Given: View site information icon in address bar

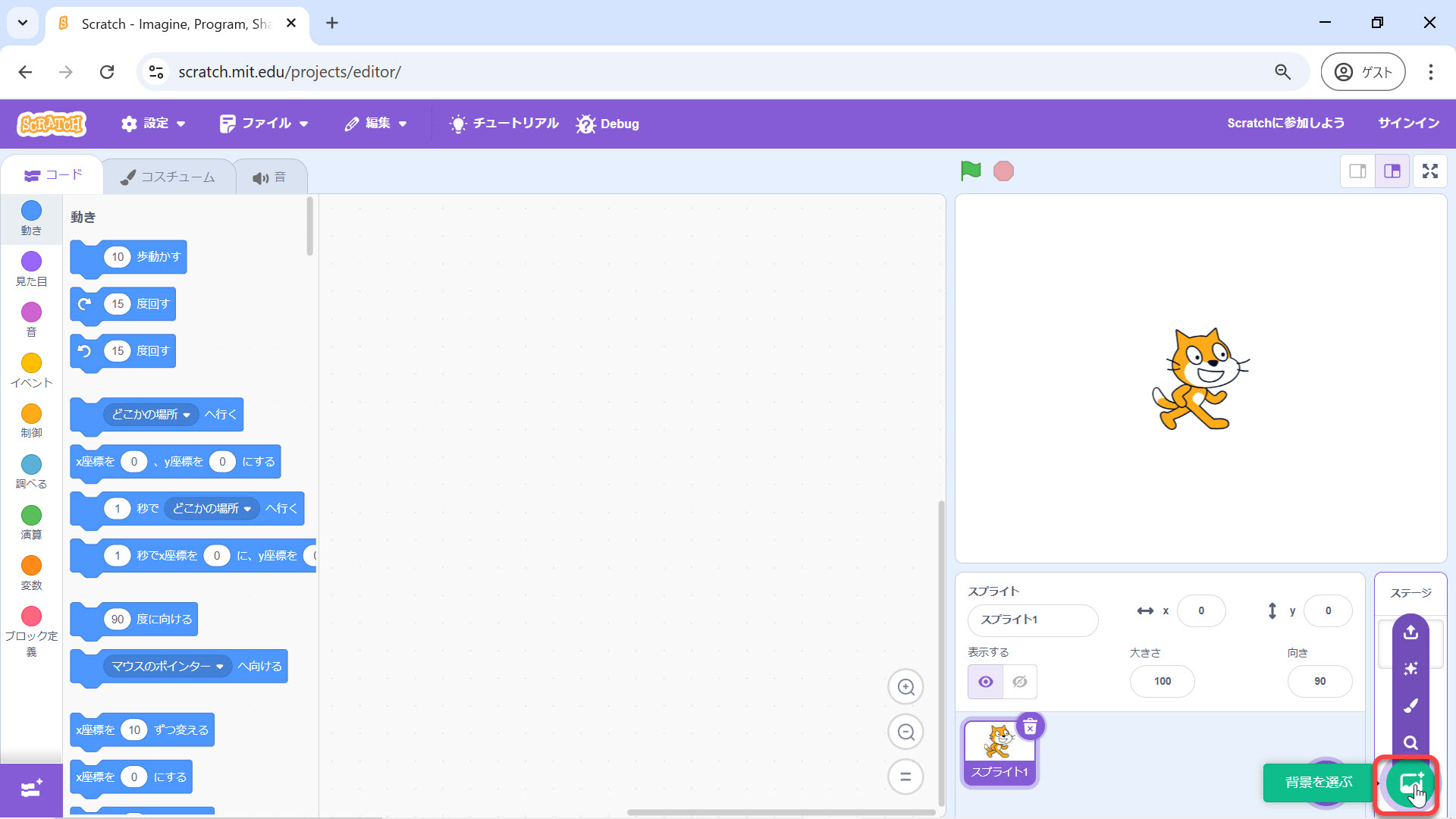Looking at the screenshot, I should [x=156, y=72].
